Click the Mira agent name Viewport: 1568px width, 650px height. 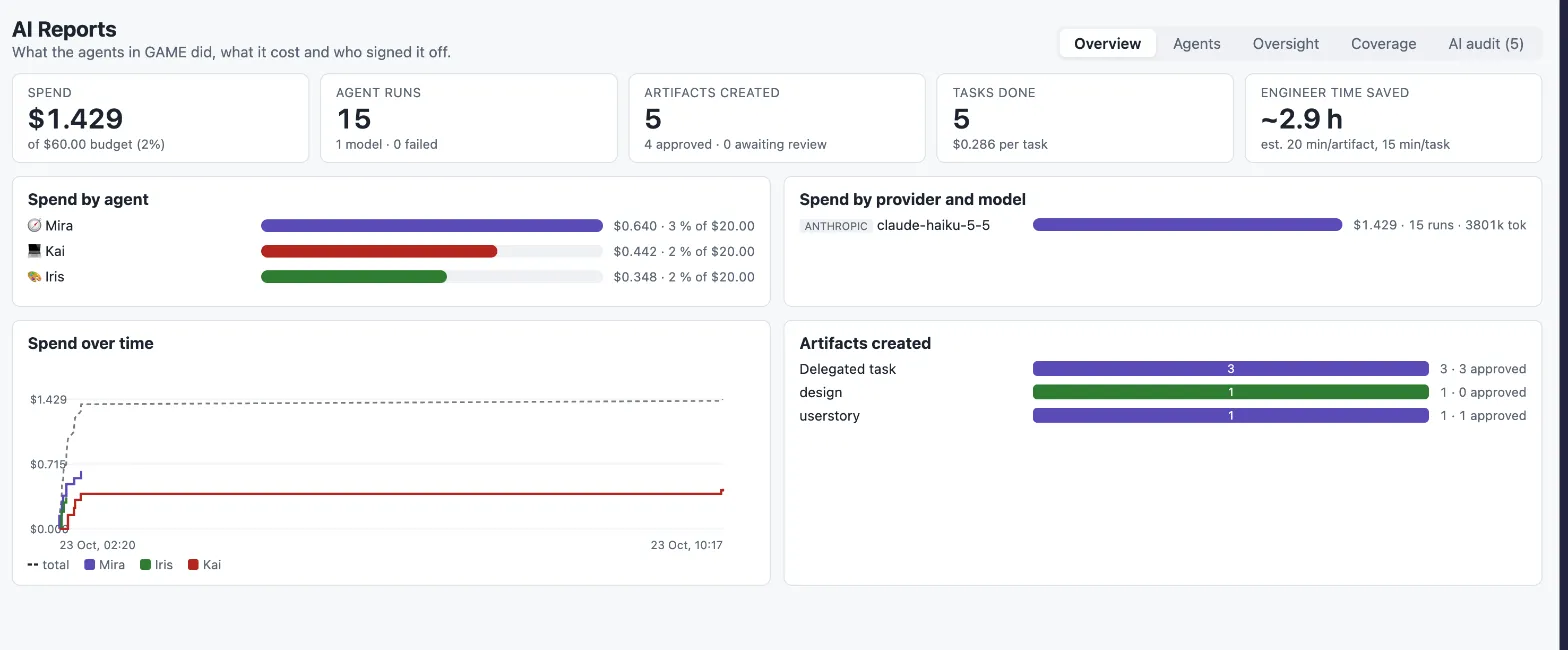click(x=59, y=226)
